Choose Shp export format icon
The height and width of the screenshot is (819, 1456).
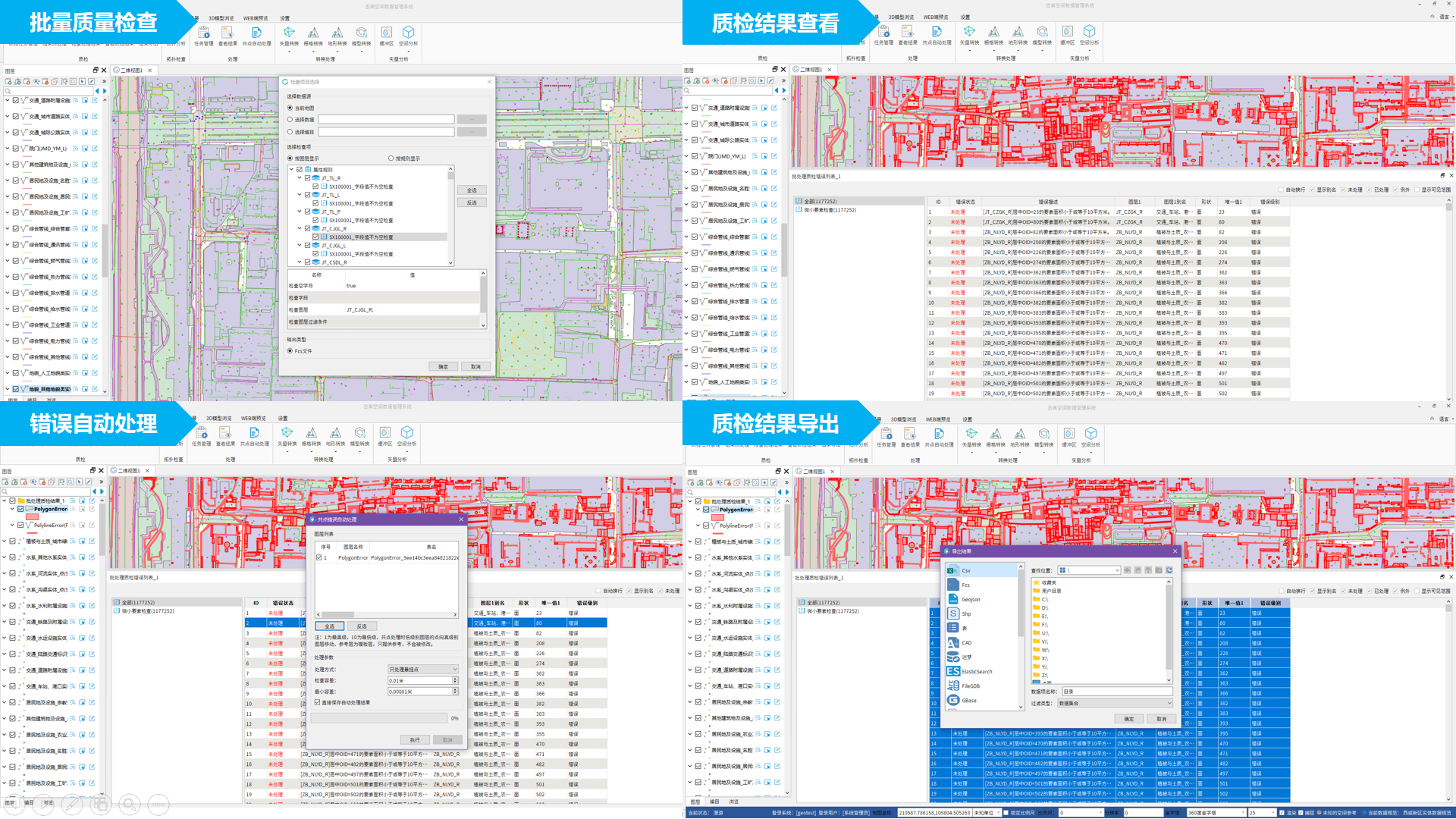954,613
